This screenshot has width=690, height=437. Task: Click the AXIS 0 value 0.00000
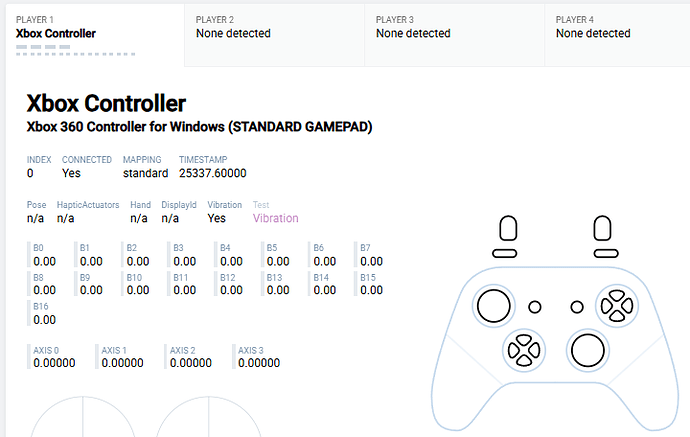click(54, 363)
